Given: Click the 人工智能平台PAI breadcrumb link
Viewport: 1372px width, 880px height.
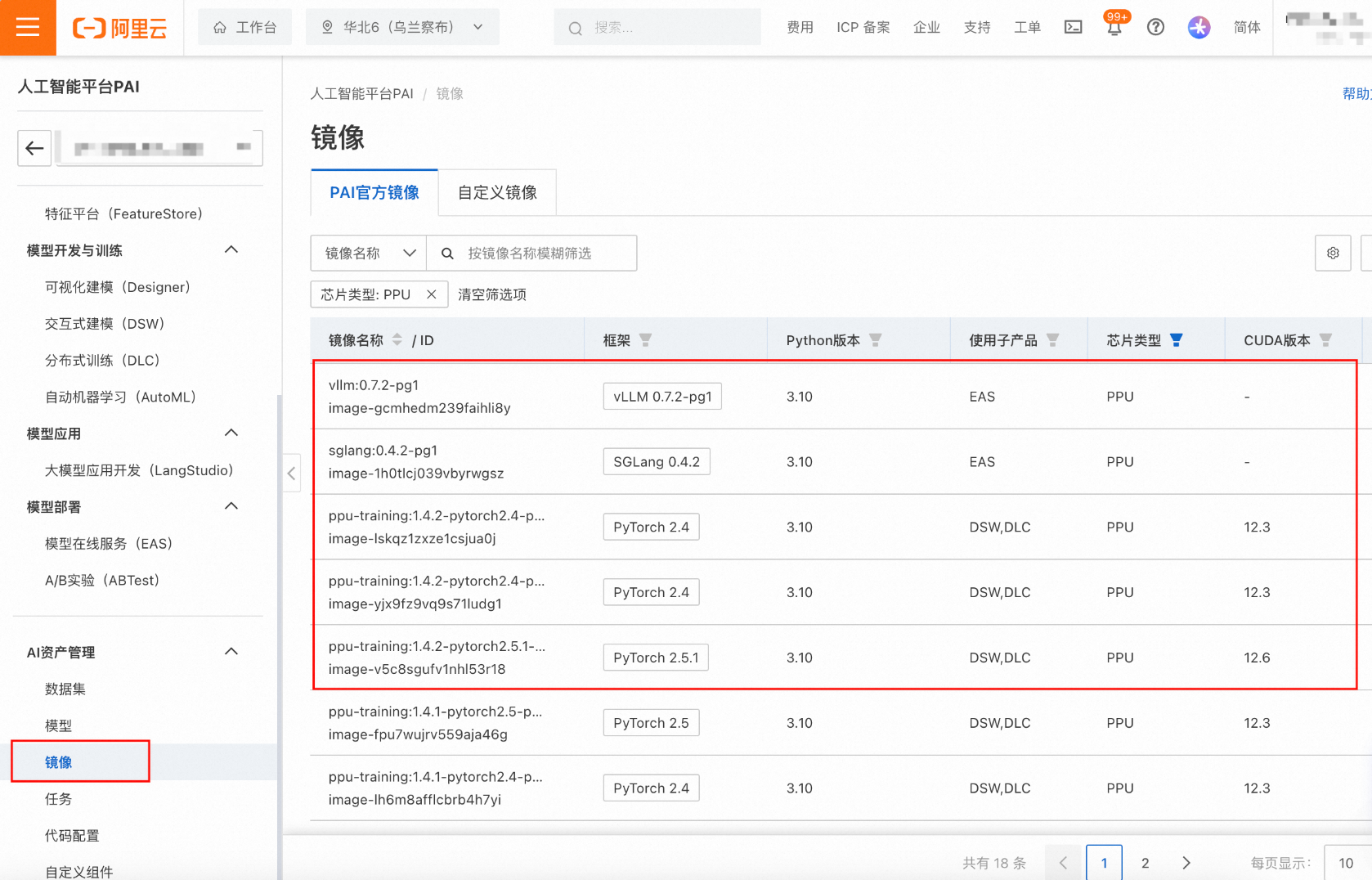Looking at the screenshot, I should [x=362, y=93].
